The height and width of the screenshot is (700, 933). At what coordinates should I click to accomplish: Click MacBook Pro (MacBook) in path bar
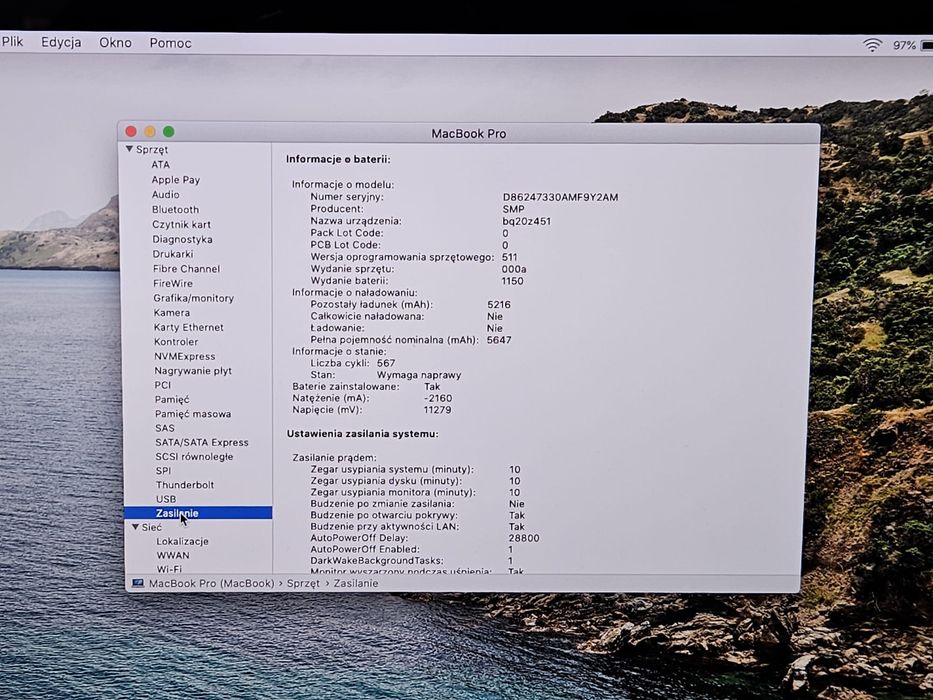[x=211, y=583]
